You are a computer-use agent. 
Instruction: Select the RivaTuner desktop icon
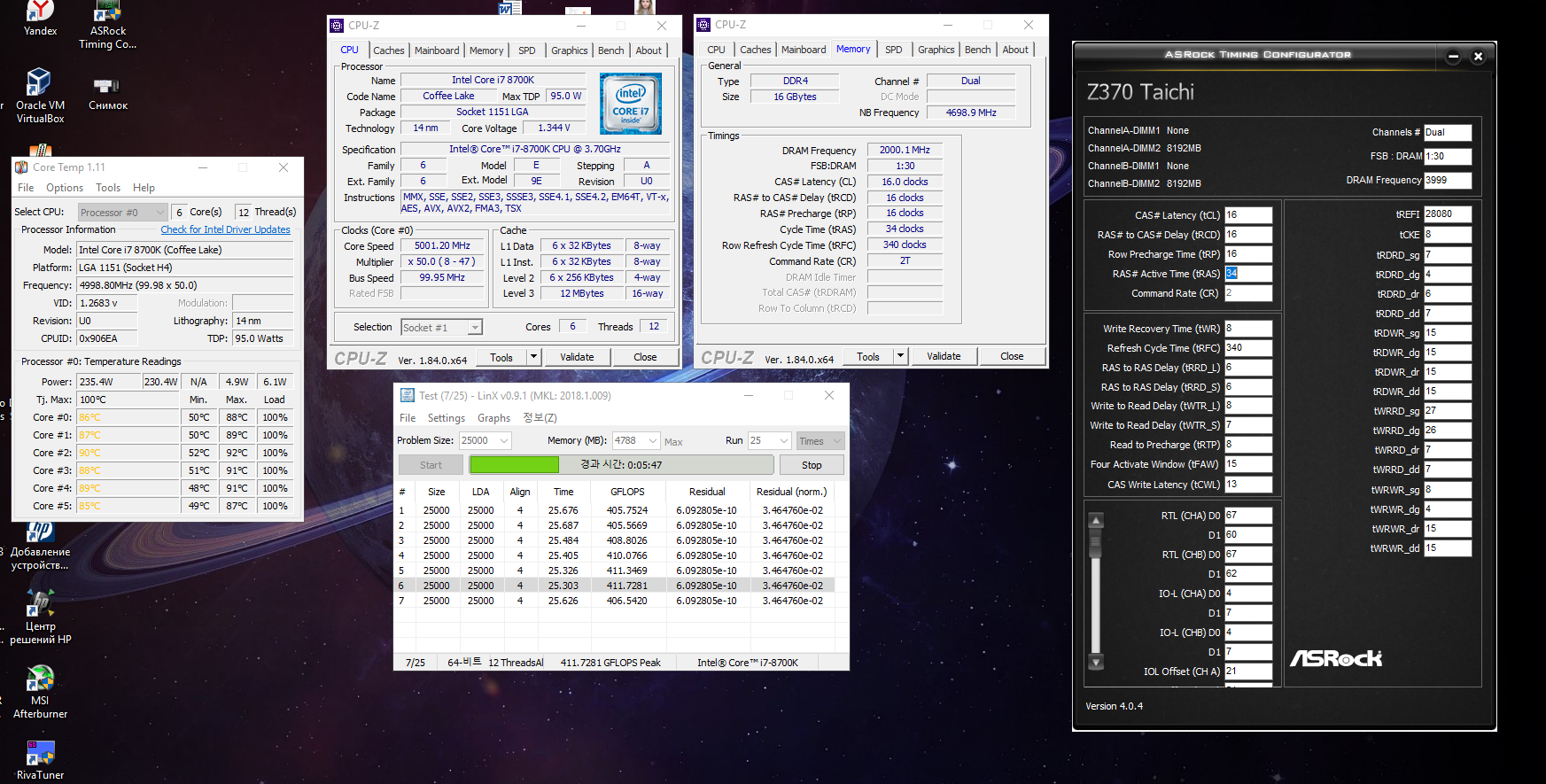click(40, 760)
